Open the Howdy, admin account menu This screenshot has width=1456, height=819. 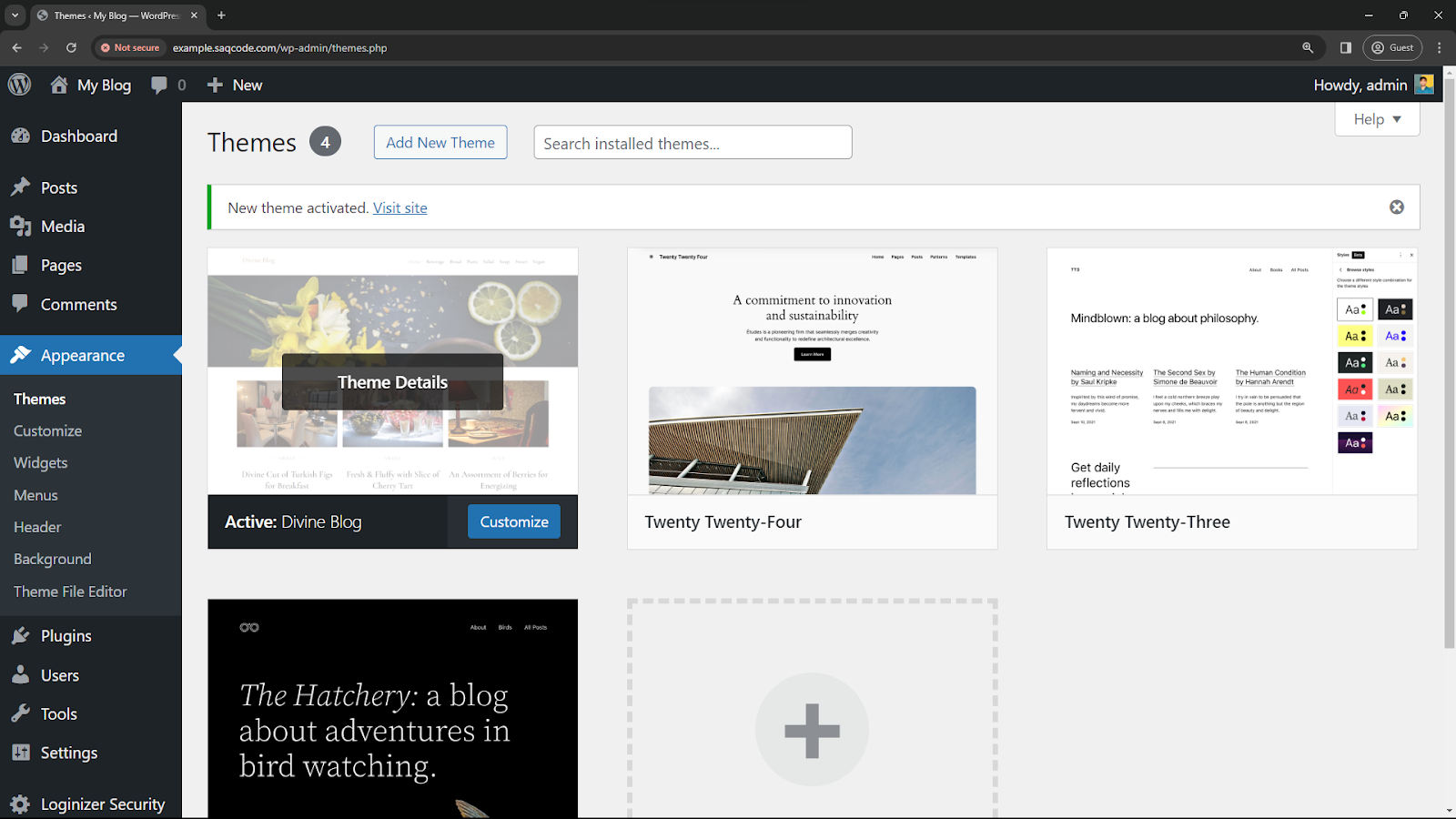point(1373,85)
